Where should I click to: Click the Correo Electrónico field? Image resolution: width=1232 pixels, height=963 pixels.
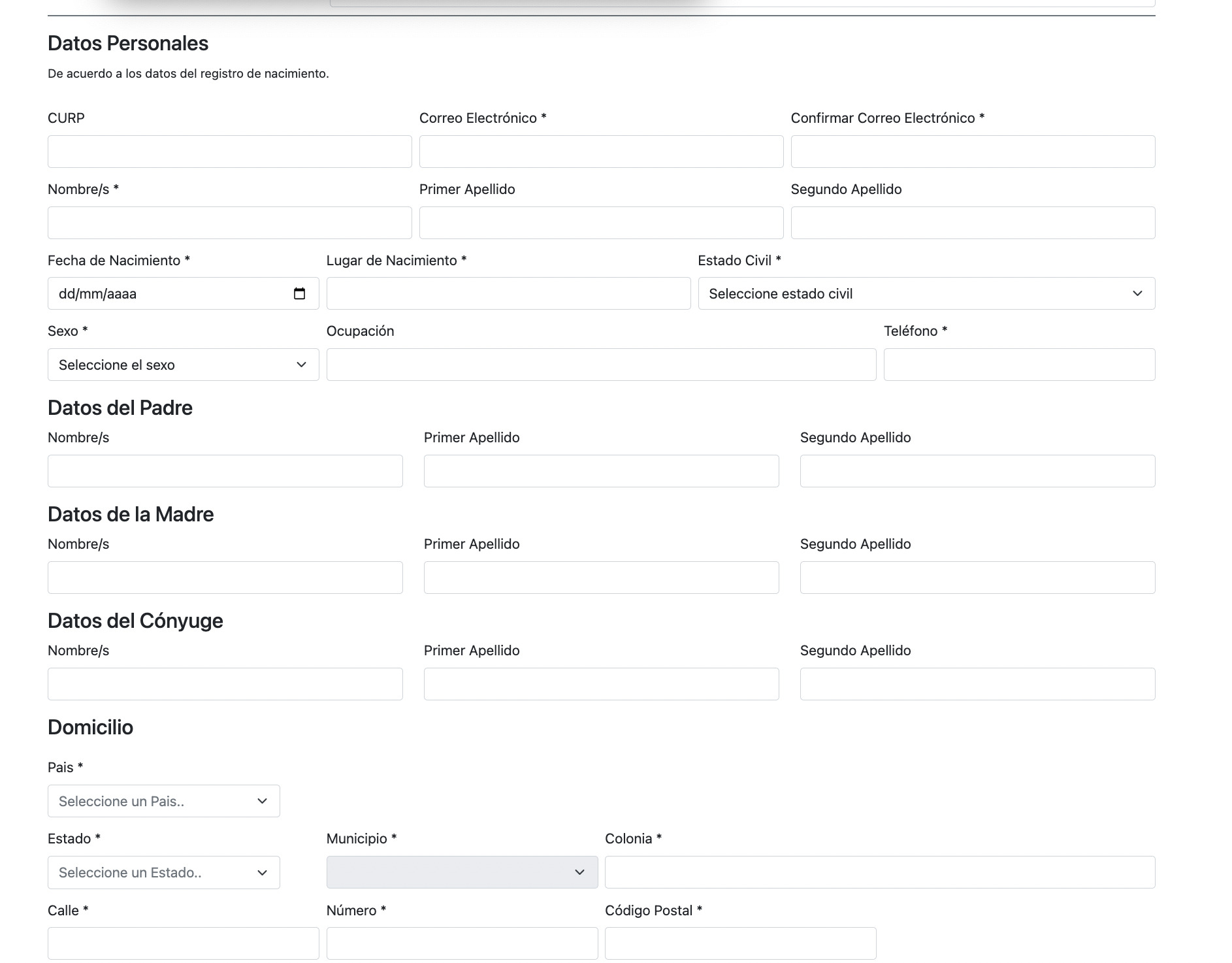(x=601, y=152)
